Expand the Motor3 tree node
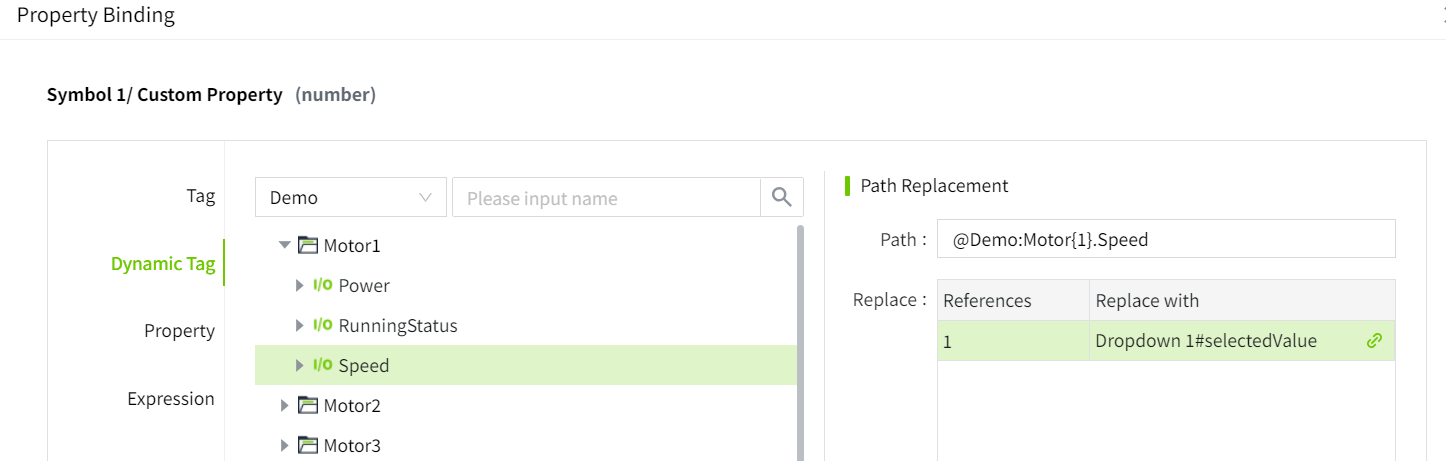 tap(285, 445)
